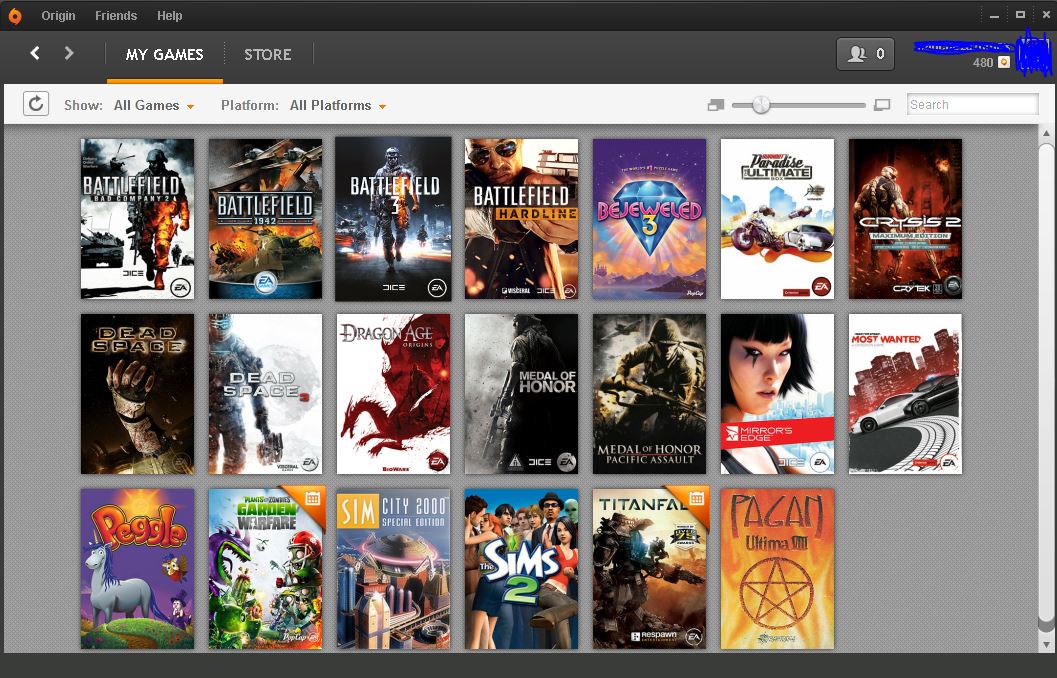The height and width of the screenshot is (678, 1057).
Task: Expand the Show All Games dropdown
Action: pos(154,106)
